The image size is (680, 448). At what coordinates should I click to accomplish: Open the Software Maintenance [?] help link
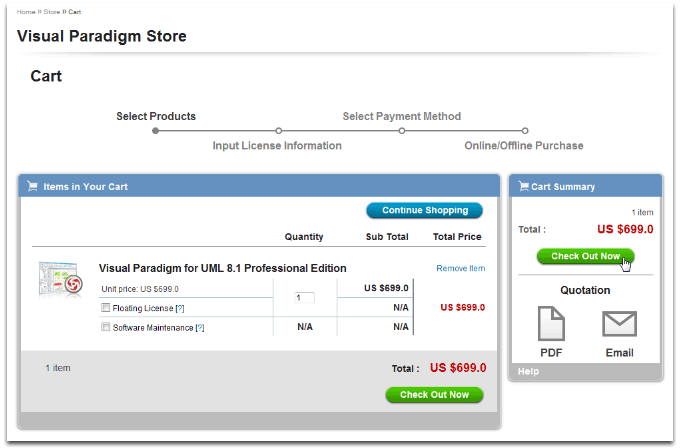200,328
